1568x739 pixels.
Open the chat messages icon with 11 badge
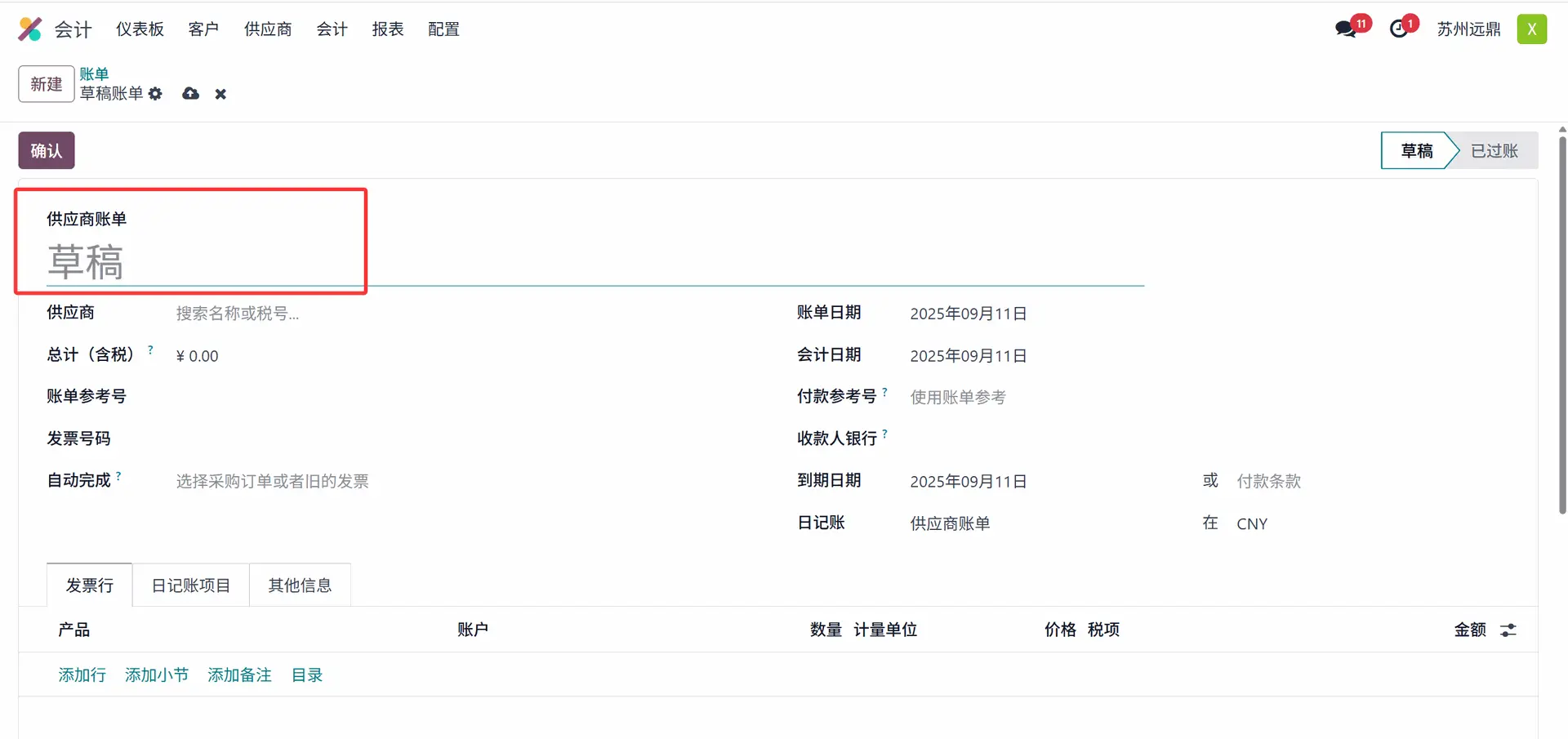(x=1345, y=29)
